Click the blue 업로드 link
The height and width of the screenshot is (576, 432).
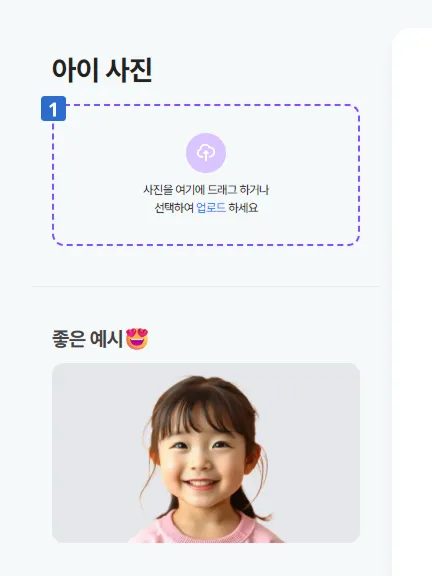[211, 208]
